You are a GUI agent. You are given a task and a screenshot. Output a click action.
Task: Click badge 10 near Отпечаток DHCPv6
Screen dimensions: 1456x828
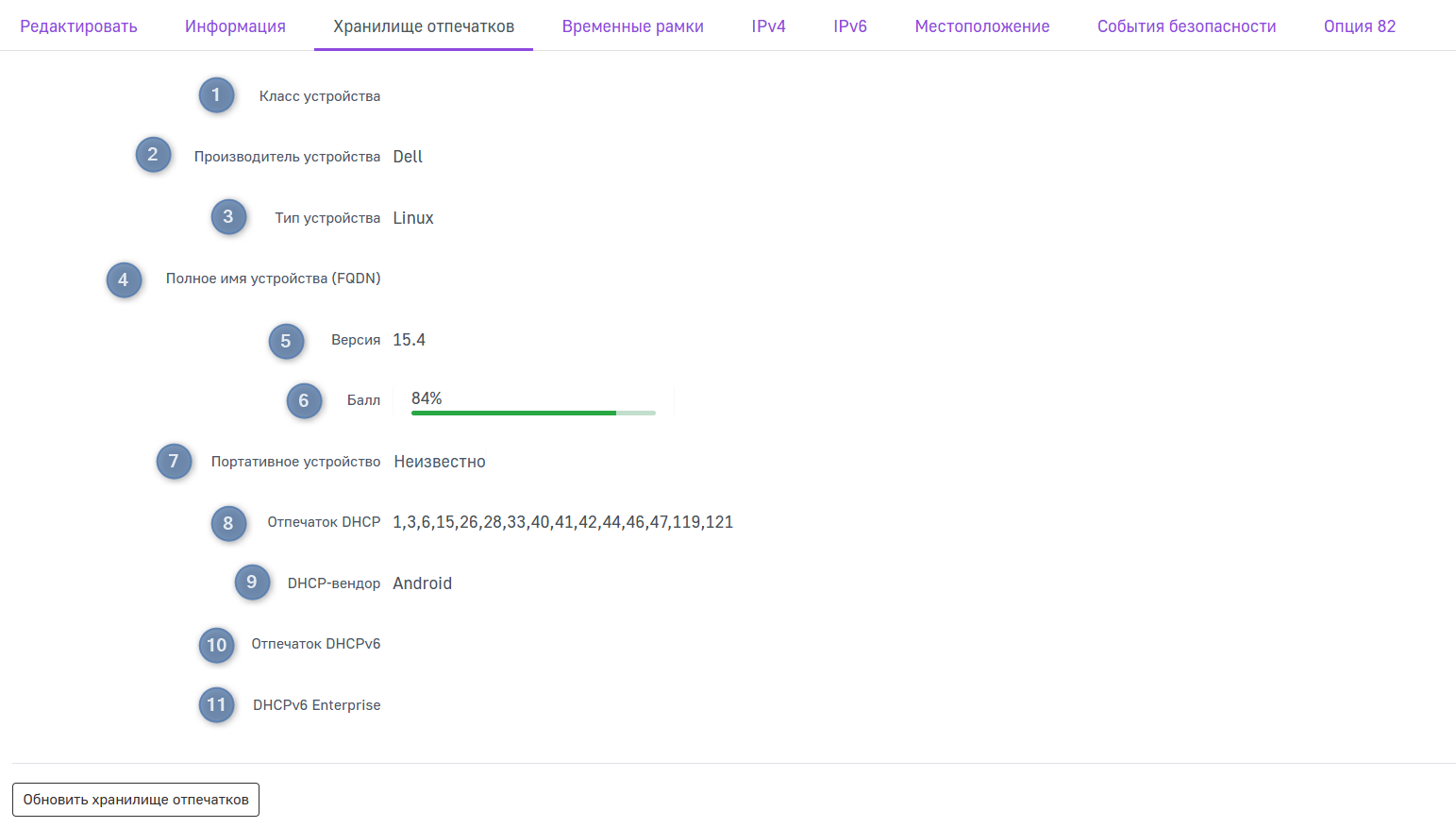point(216,645)
